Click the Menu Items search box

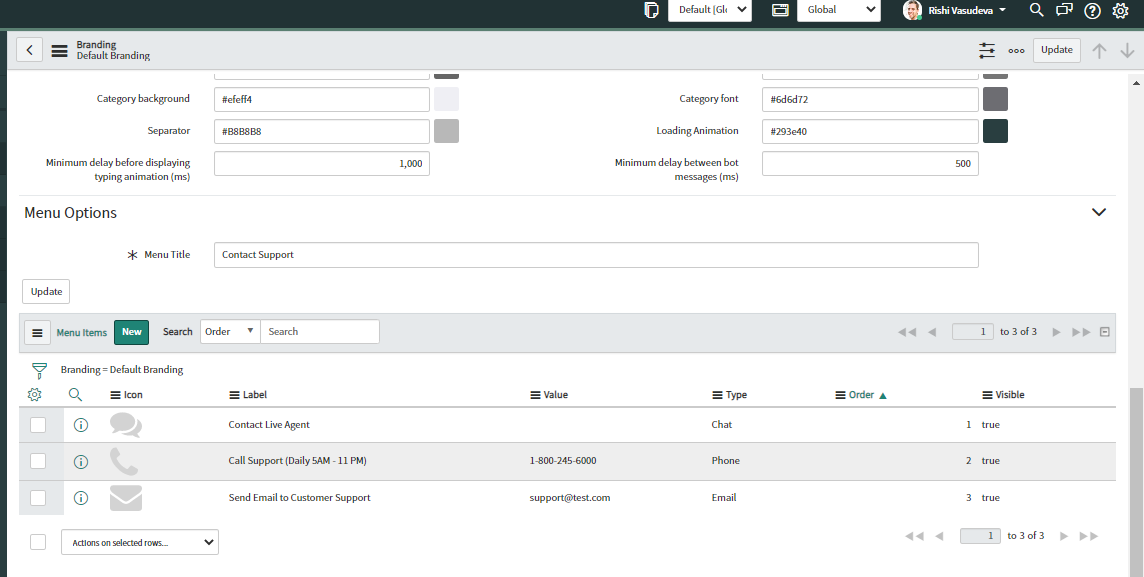pyautogui.click(x=320, y=332)
